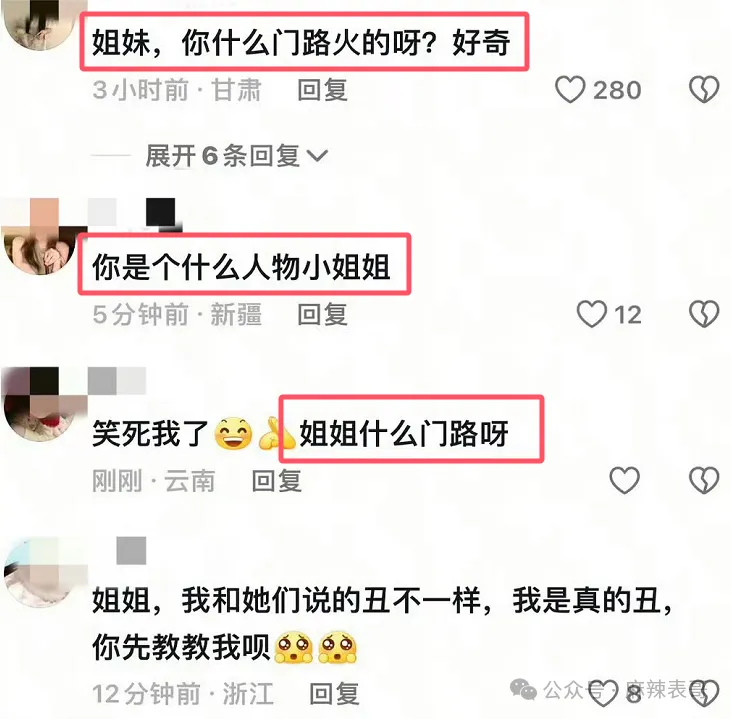Reply to the Zhejiang comment via 回复
Viewport: 731px width, 719px height.
[x=334, y=693]
